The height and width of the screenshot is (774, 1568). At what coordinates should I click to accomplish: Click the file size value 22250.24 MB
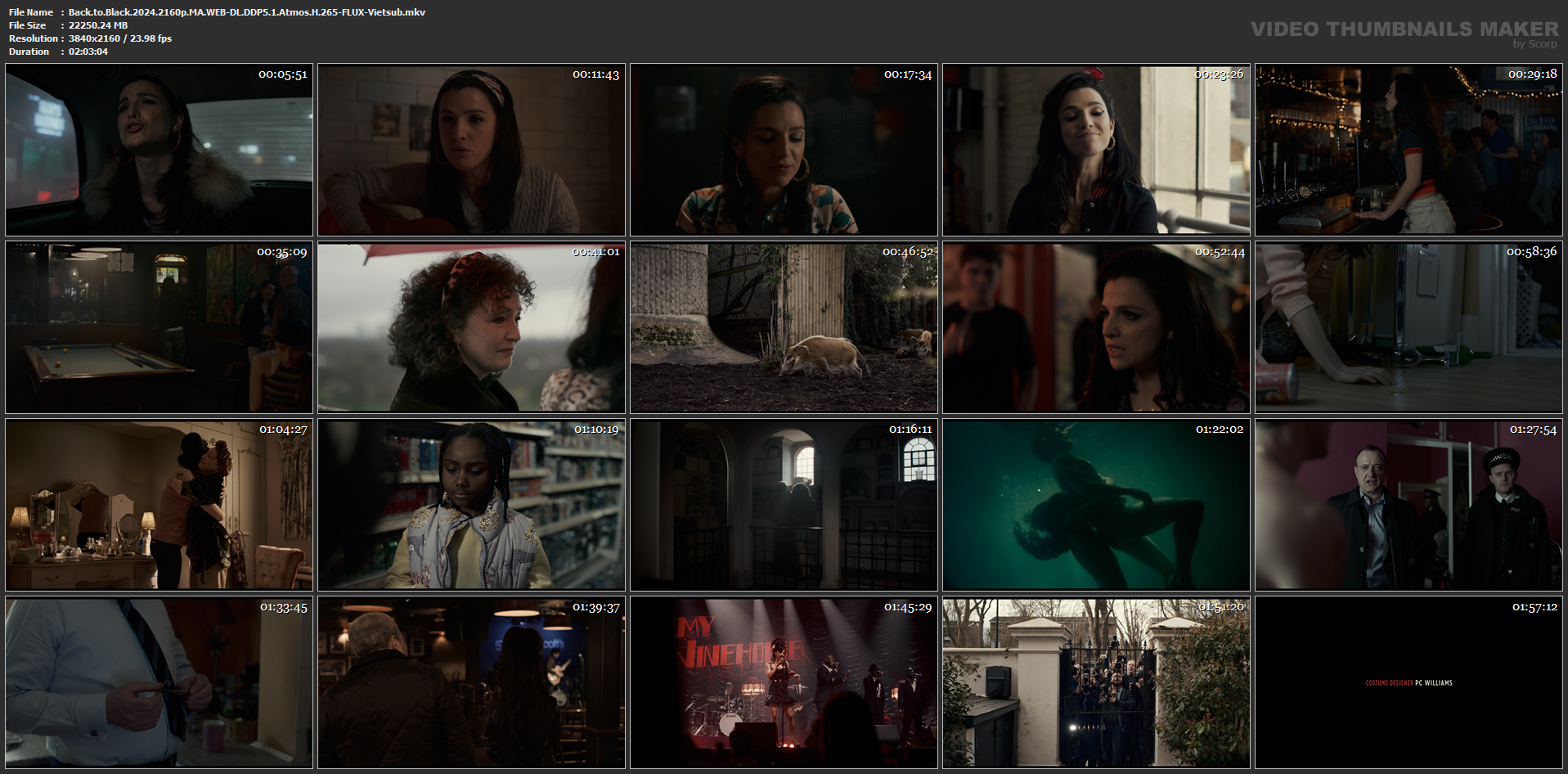pos(98,25)
